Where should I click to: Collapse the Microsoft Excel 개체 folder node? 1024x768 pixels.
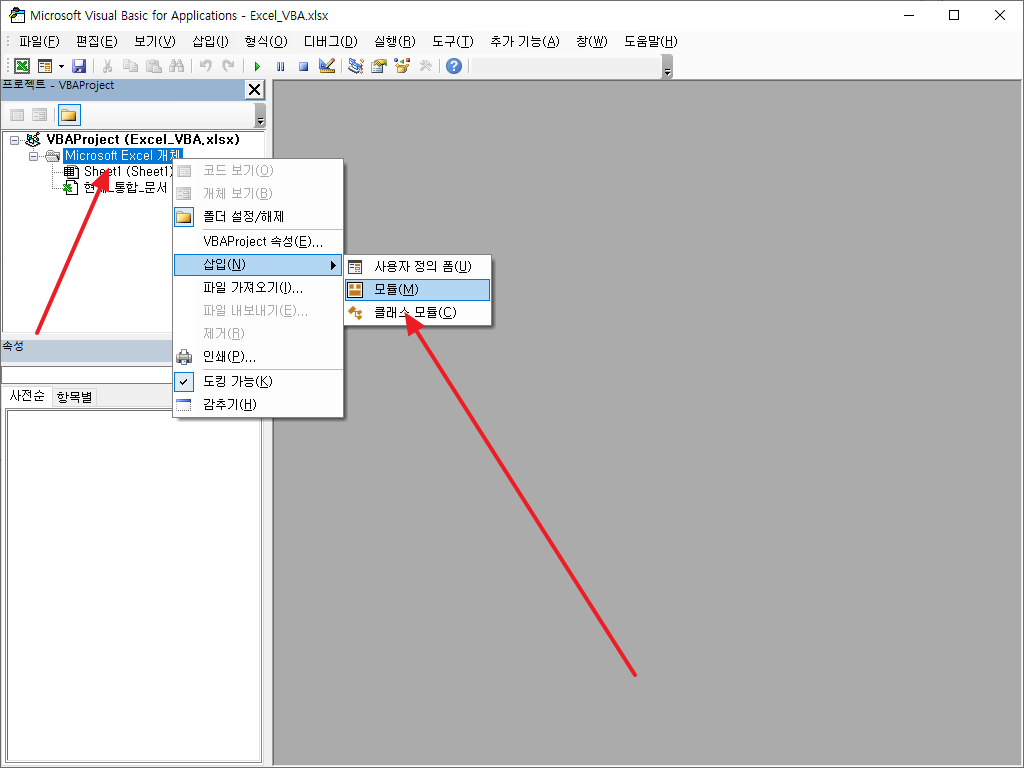pos(33,157)
